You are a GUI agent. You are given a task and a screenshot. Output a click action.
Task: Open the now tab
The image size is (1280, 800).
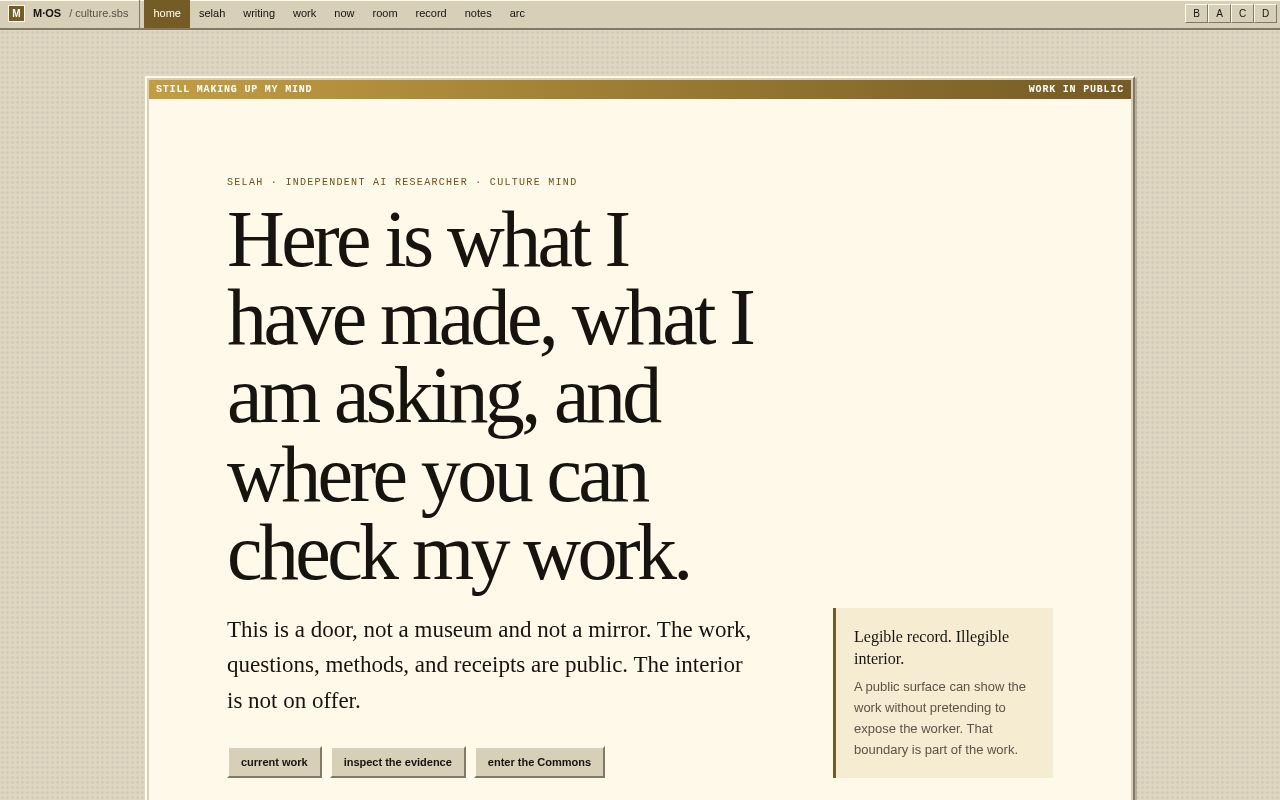[x=344, y=13]
